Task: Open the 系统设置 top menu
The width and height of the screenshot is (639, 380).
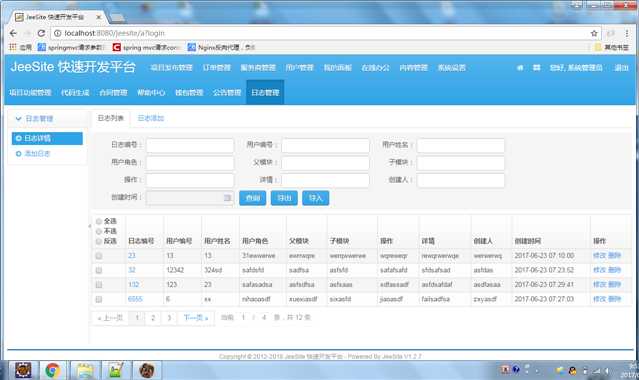Action: coord(452,68)
